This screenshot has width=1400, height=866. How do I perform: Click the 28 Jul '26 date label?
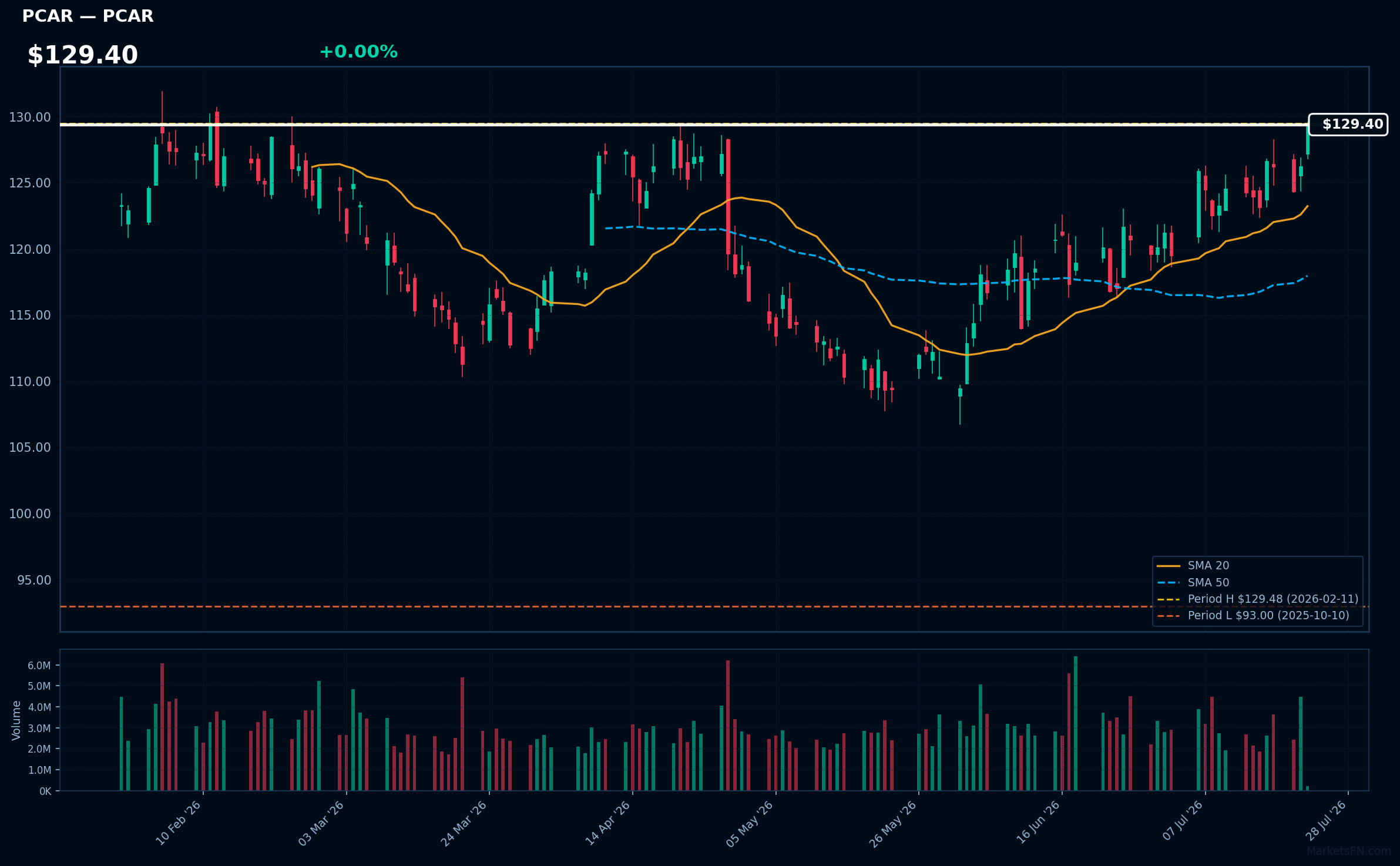pos(1325,821)
